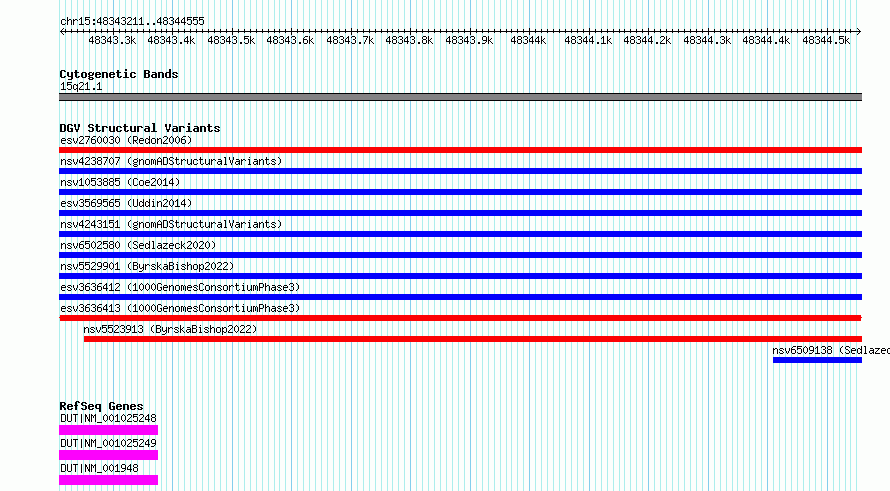This screenshot has height=491, width=890.
Task: Open gene label DUT|NM_001948
Action: [99, 468]
